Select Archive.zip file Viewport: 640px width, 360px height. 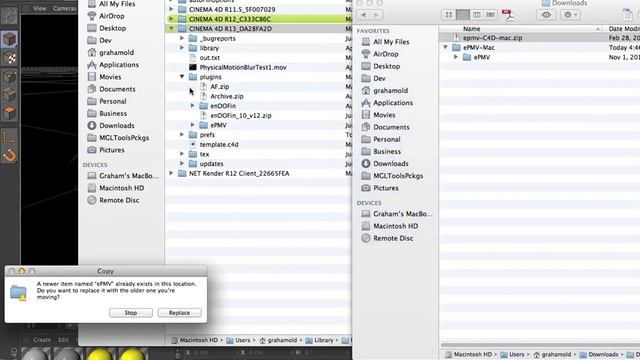click(227, 96)
